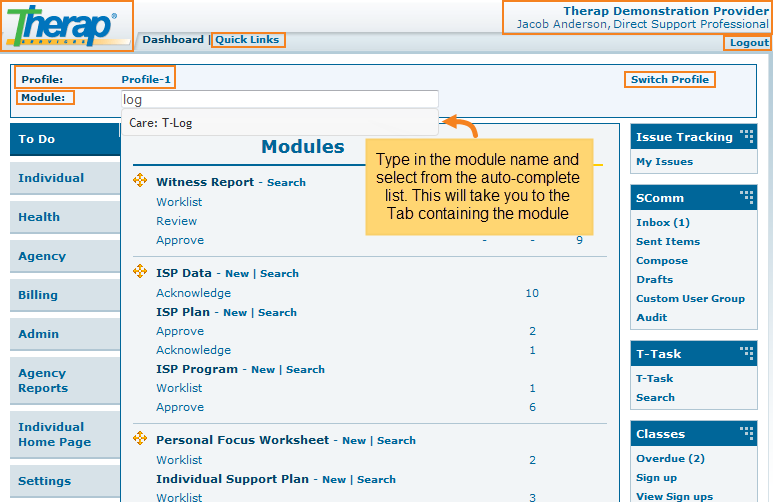Open the Agency tab
Viewport: 773px width, 502px height.
point(65,256)
